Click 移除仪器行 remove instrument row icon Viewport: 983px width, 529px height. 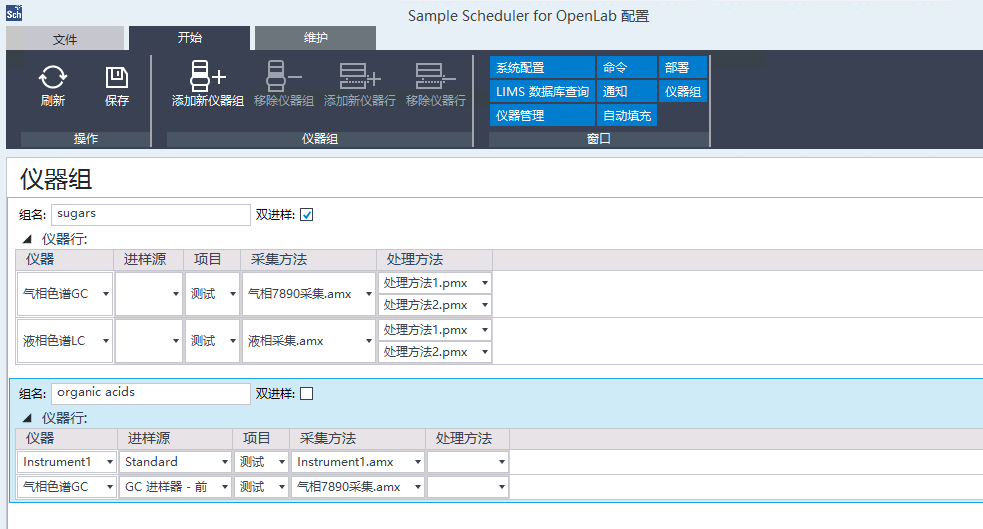436,76
